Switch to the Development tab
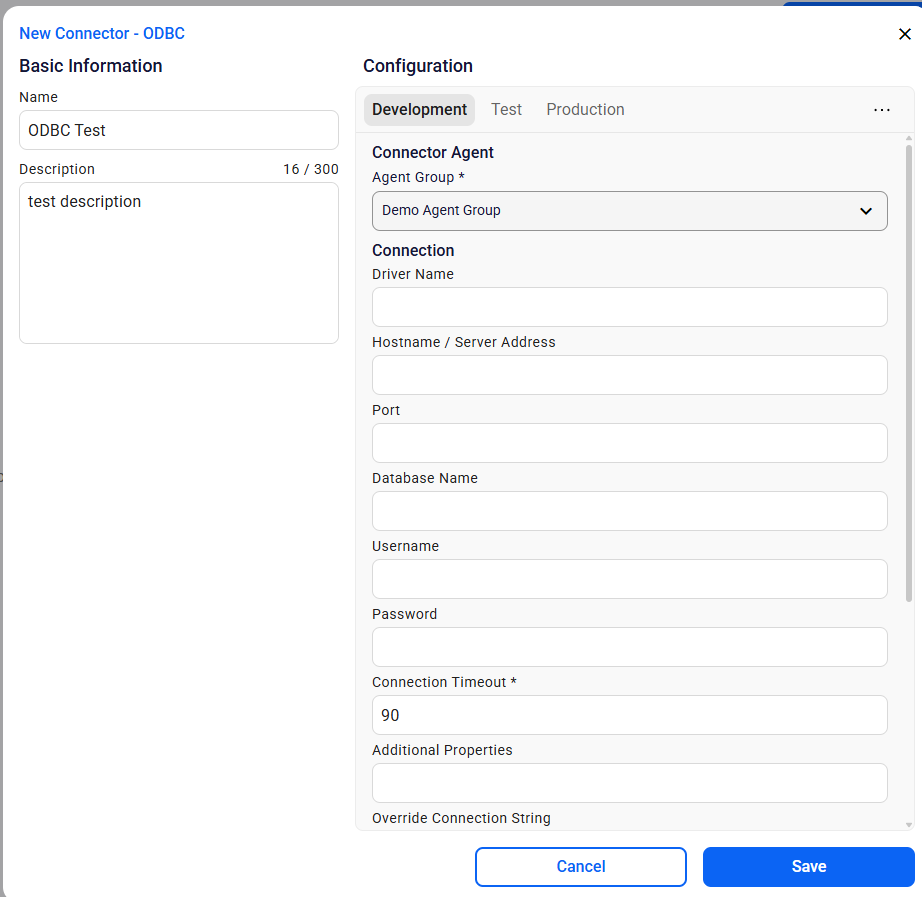 (419, 110)
